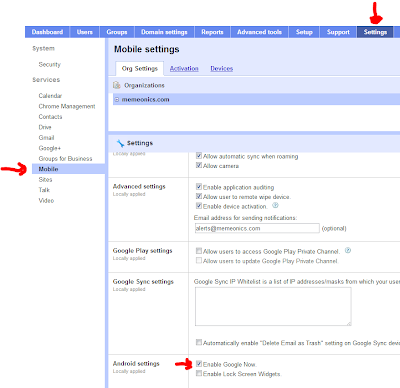Open Chrome Management in sidebar

[x=67, y=106]
